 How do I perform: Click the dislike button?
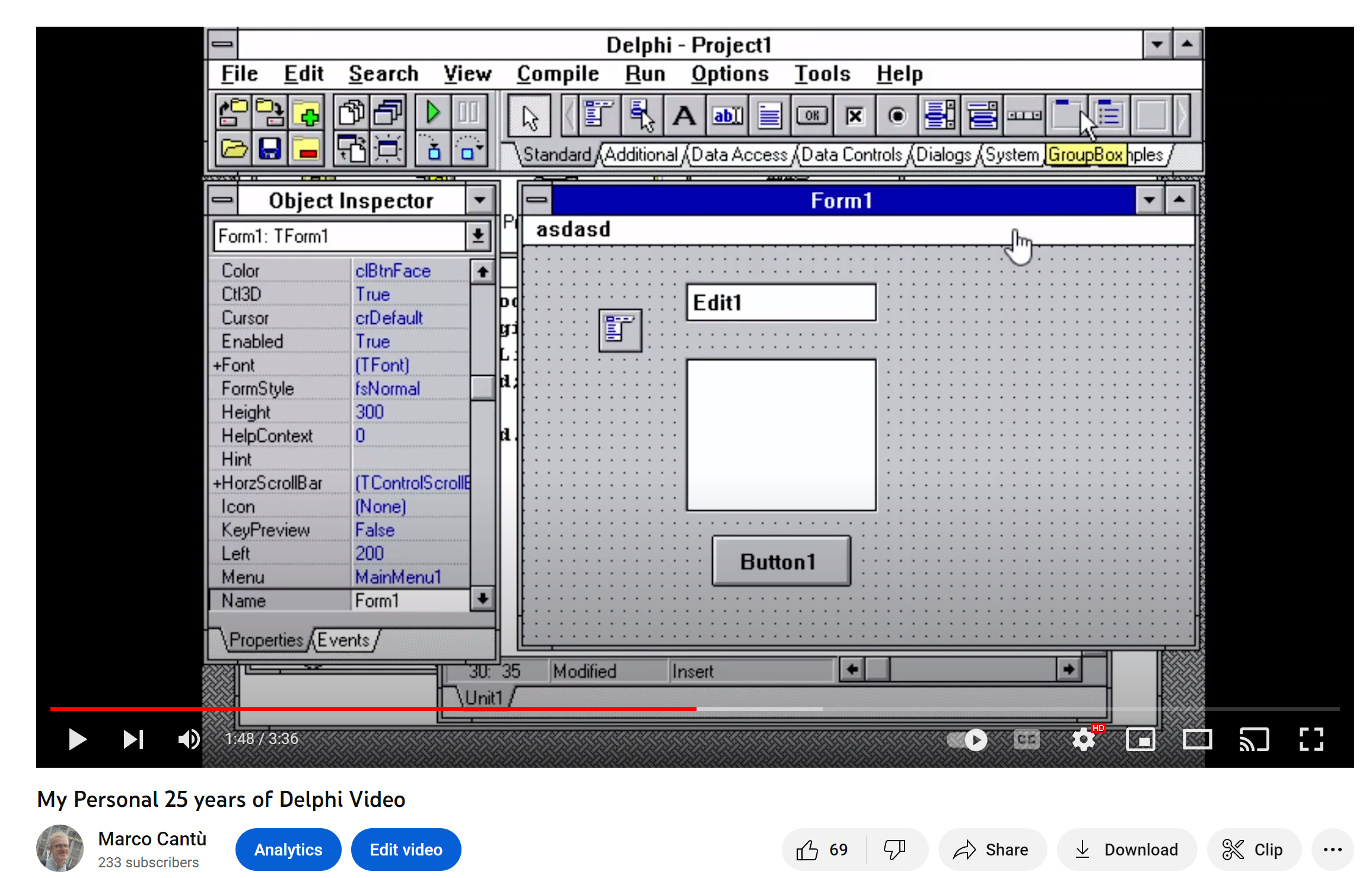[894, 850]
